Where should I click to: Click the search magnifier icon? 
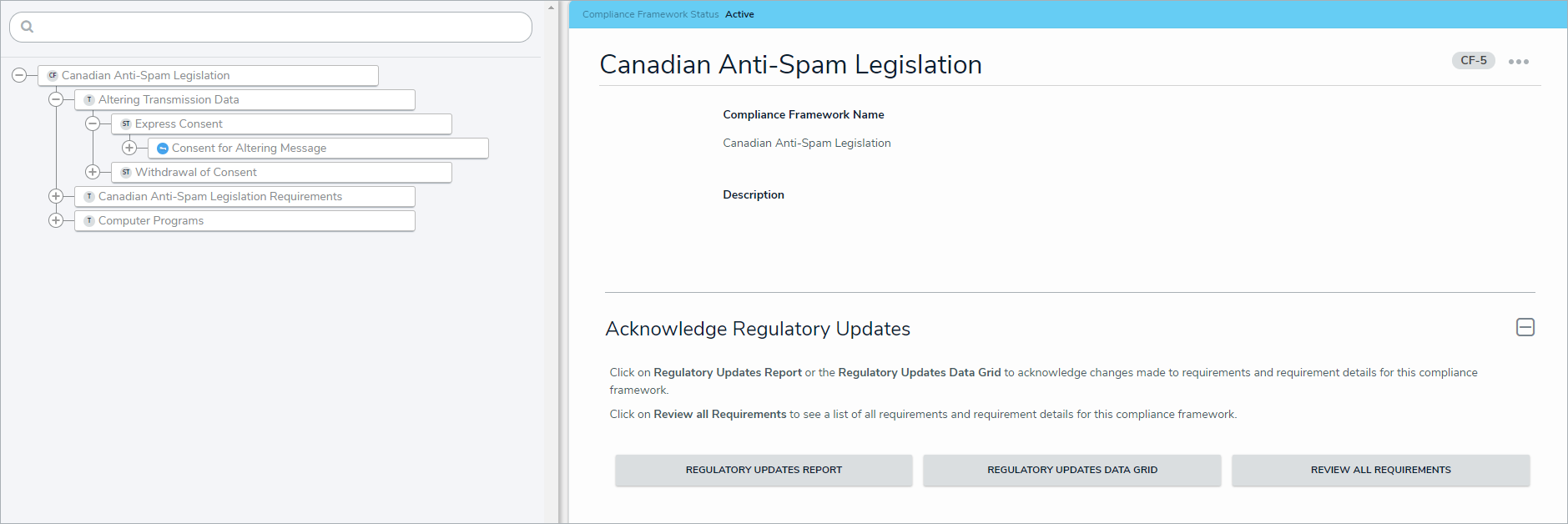28,27
